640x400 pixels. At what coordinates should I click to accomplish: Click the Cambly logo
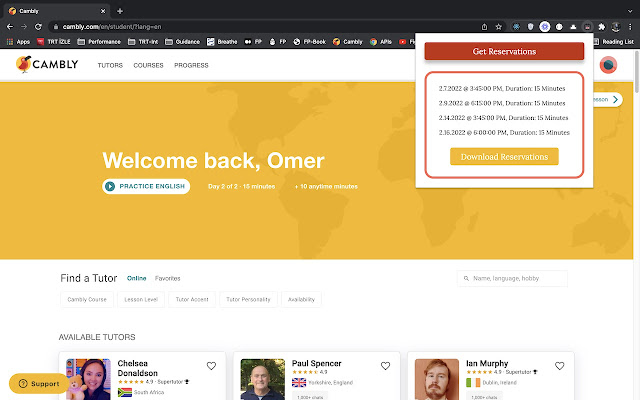[47, 64]
